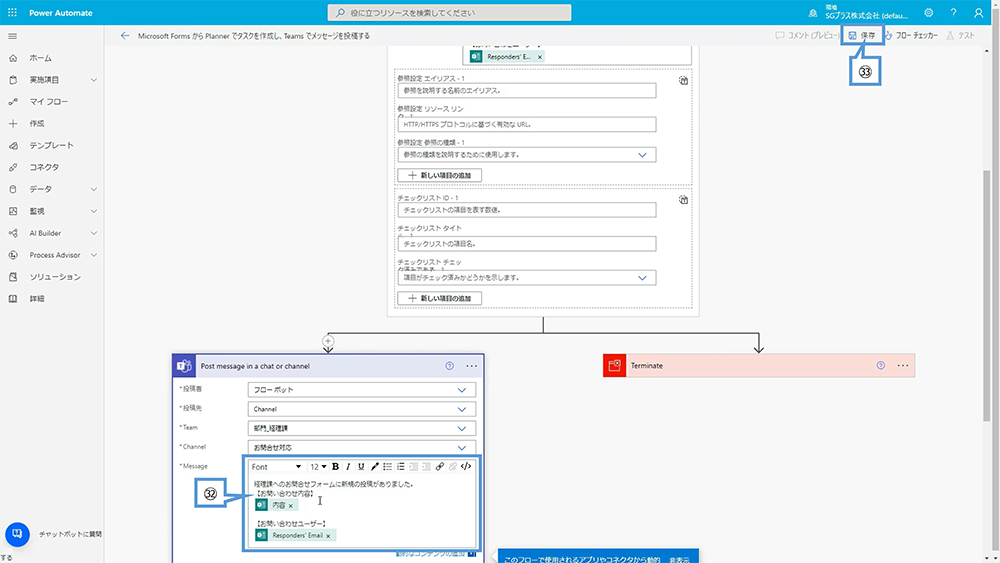1000x563 pixels.
Task: Expand the AI Builder navigation section
Action: 94,233
